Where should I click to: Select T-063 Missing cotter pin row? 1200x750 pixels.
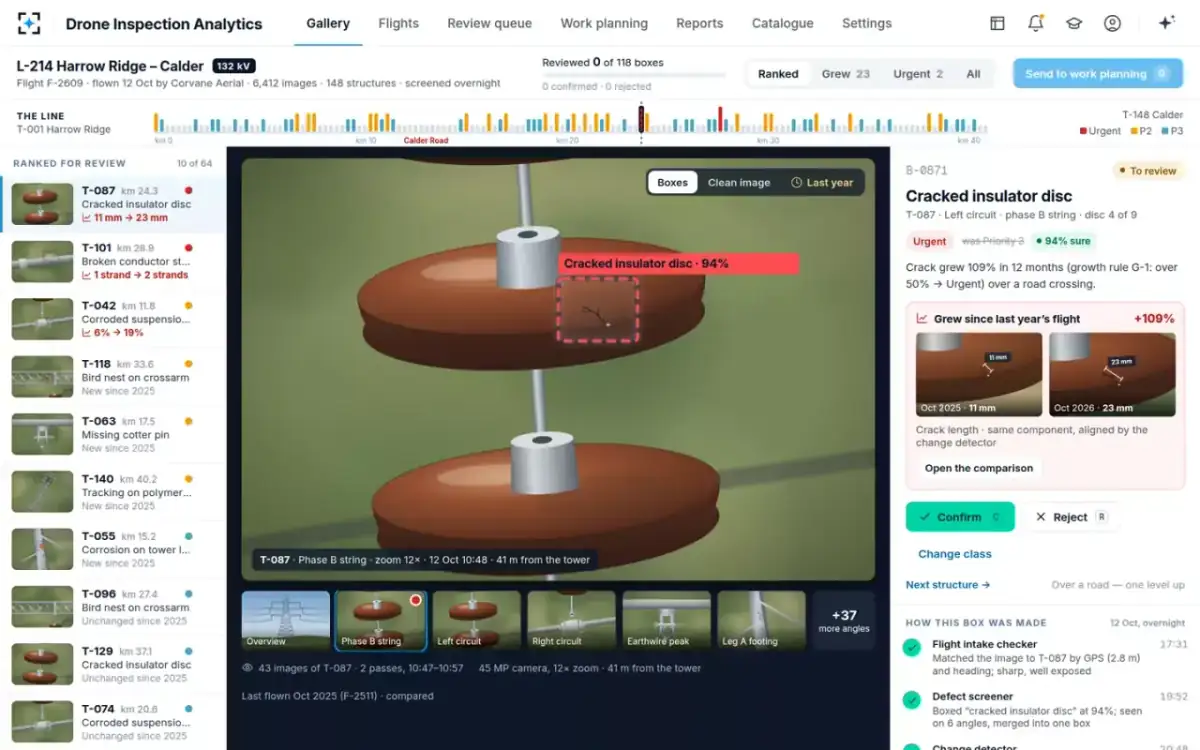pos(113,435)
